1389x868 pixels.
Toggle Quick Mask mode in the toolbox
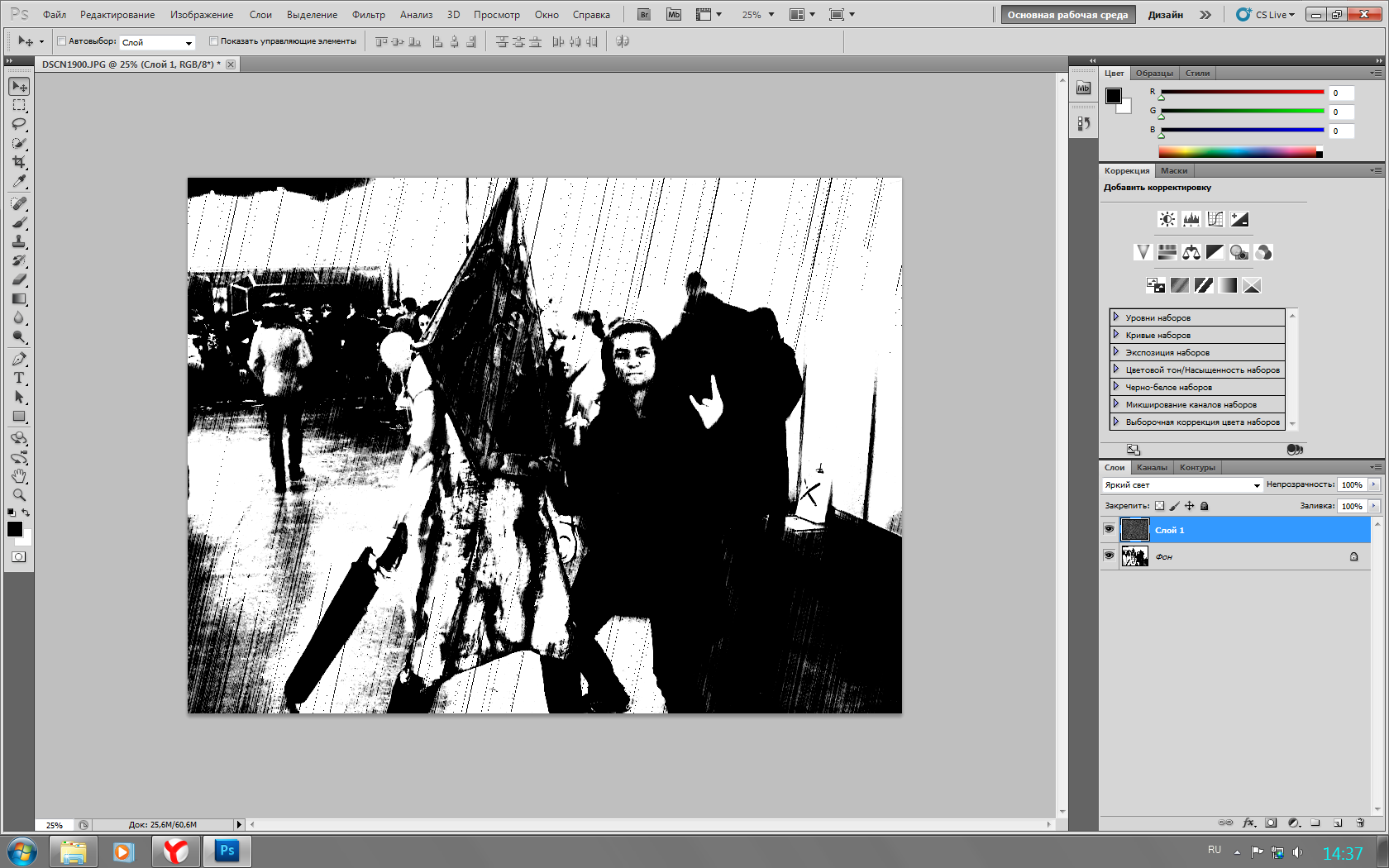(18, 557)
